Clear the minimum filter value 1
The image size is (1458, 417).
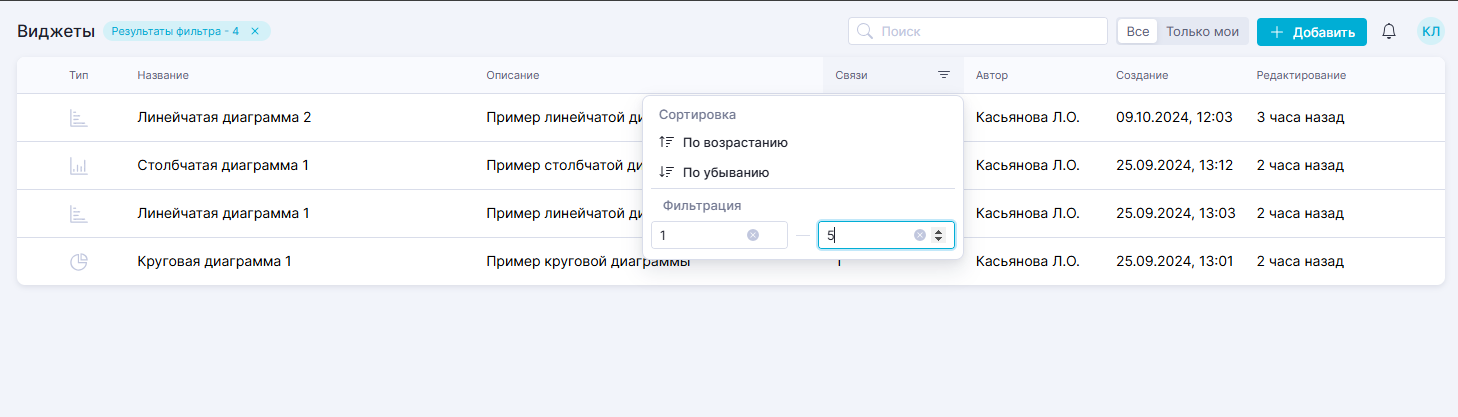(x=753, y=235)
